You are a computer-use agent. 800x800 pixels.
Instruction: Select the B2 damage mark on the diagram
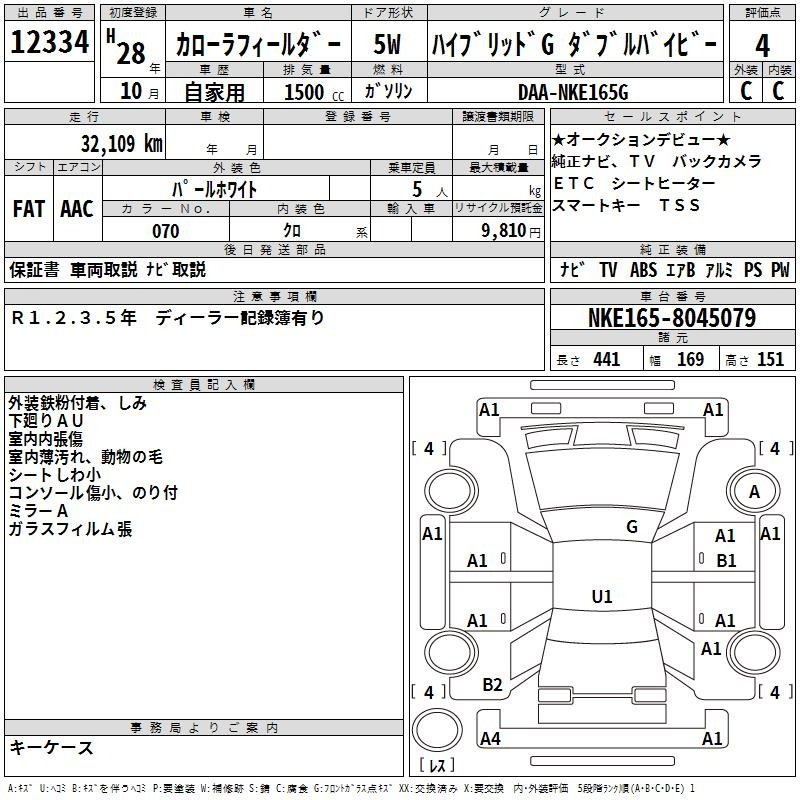point(492,685)
